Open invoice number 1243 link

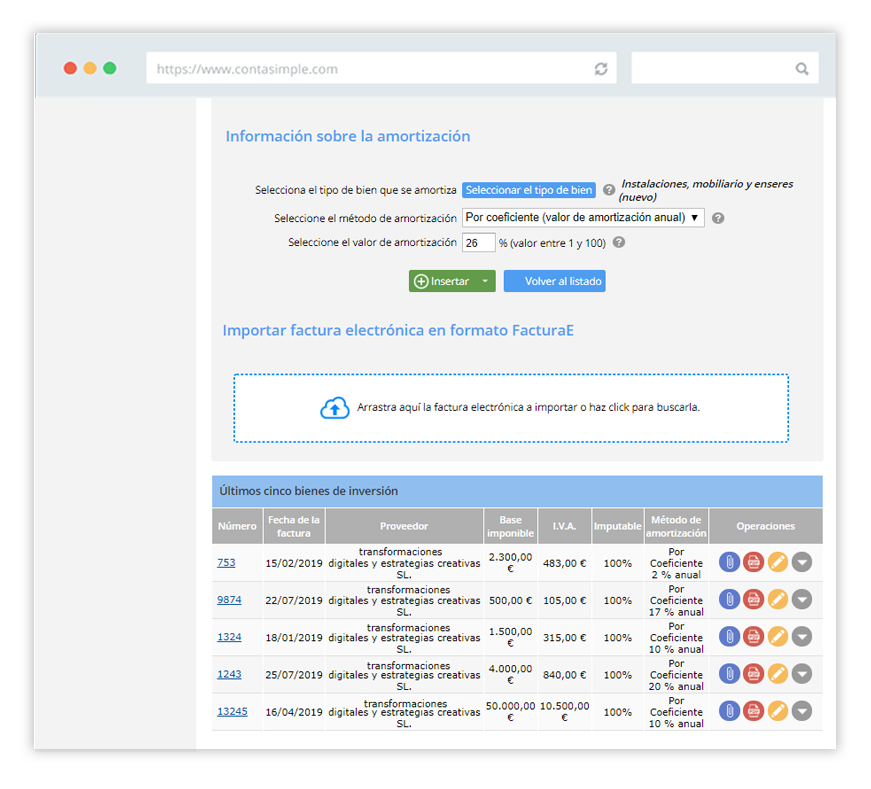pos(229,674)
